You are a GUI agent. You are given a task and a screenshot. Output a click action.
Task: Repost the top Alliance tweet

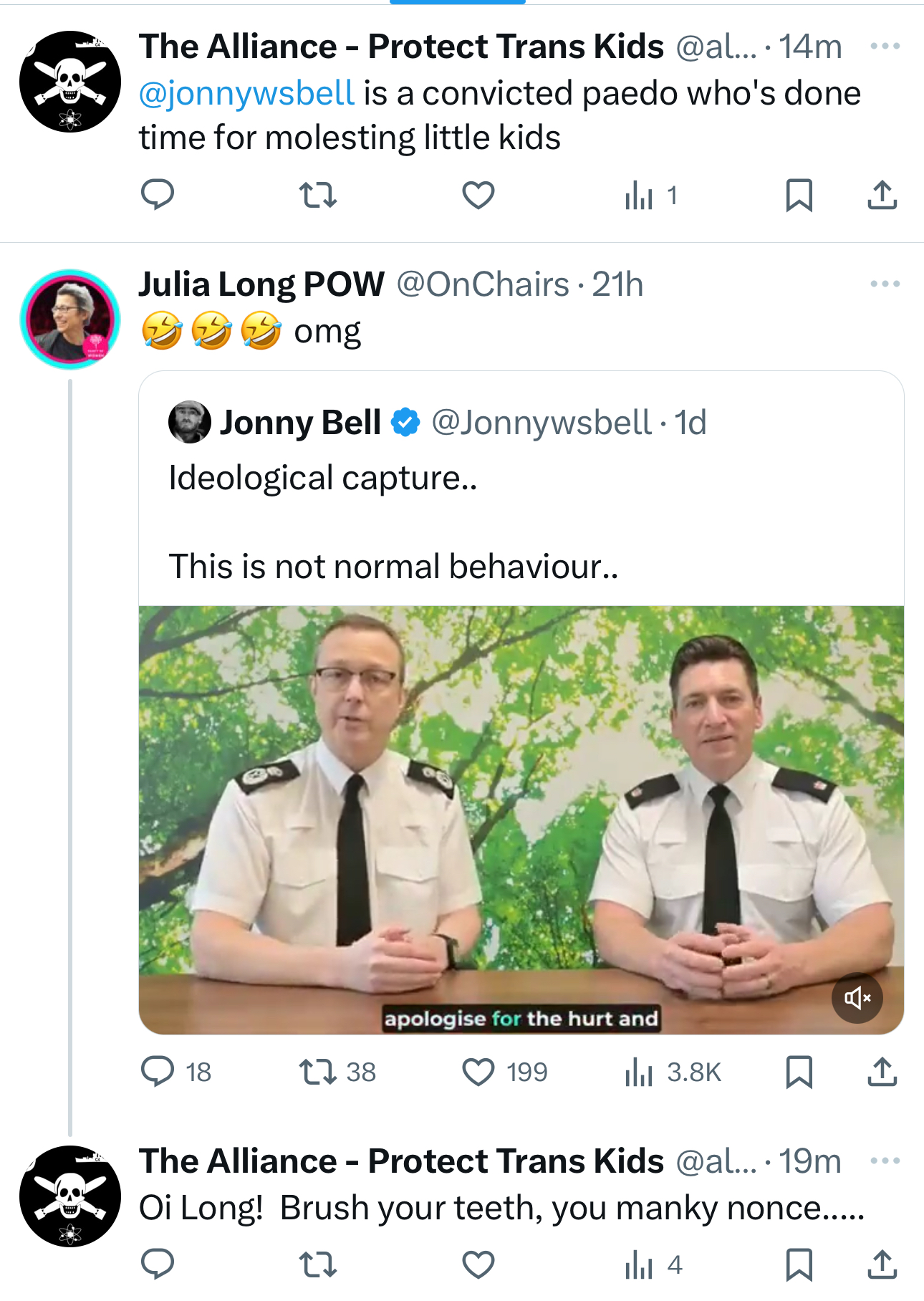[317, 195]
